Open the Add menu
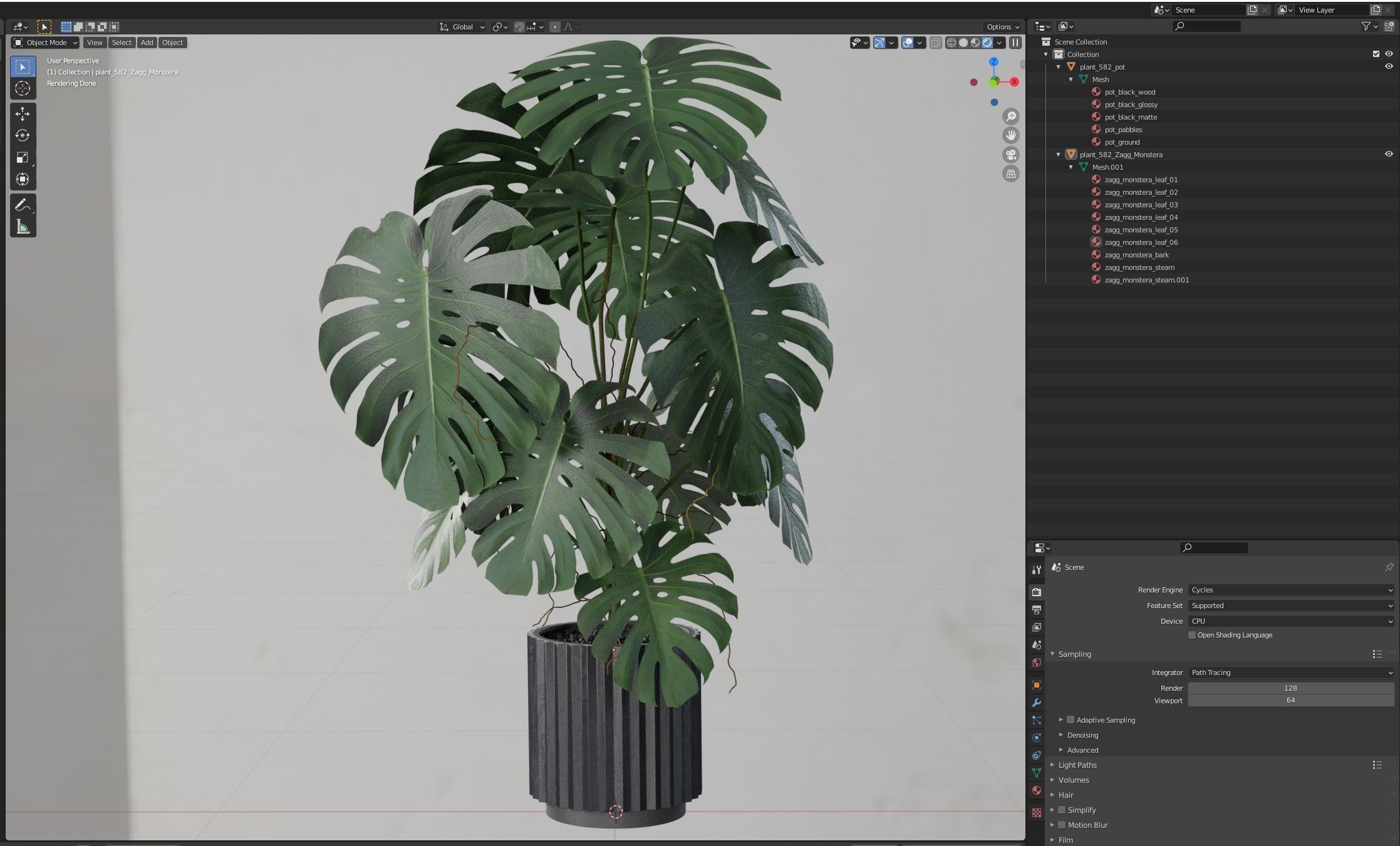This screenshot has width=1400, height=846. click(147, 43)
